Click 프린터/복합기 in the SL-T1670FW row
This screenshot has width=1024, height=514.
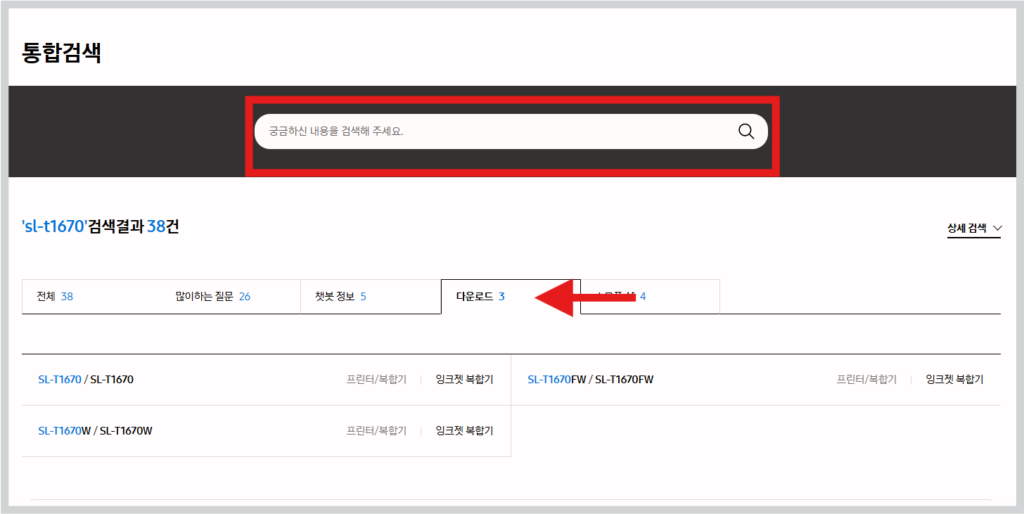pyautogui.click(x=867, y=379)
